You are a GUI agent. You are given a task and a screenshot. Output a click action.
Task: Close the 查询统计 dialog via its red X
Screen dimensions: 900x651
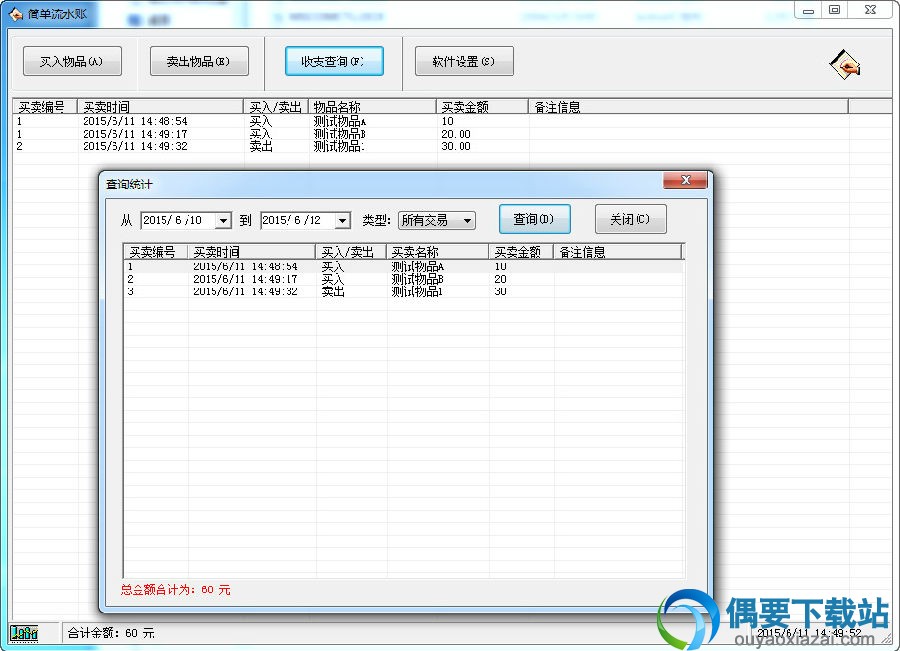[x=685, y=180]
